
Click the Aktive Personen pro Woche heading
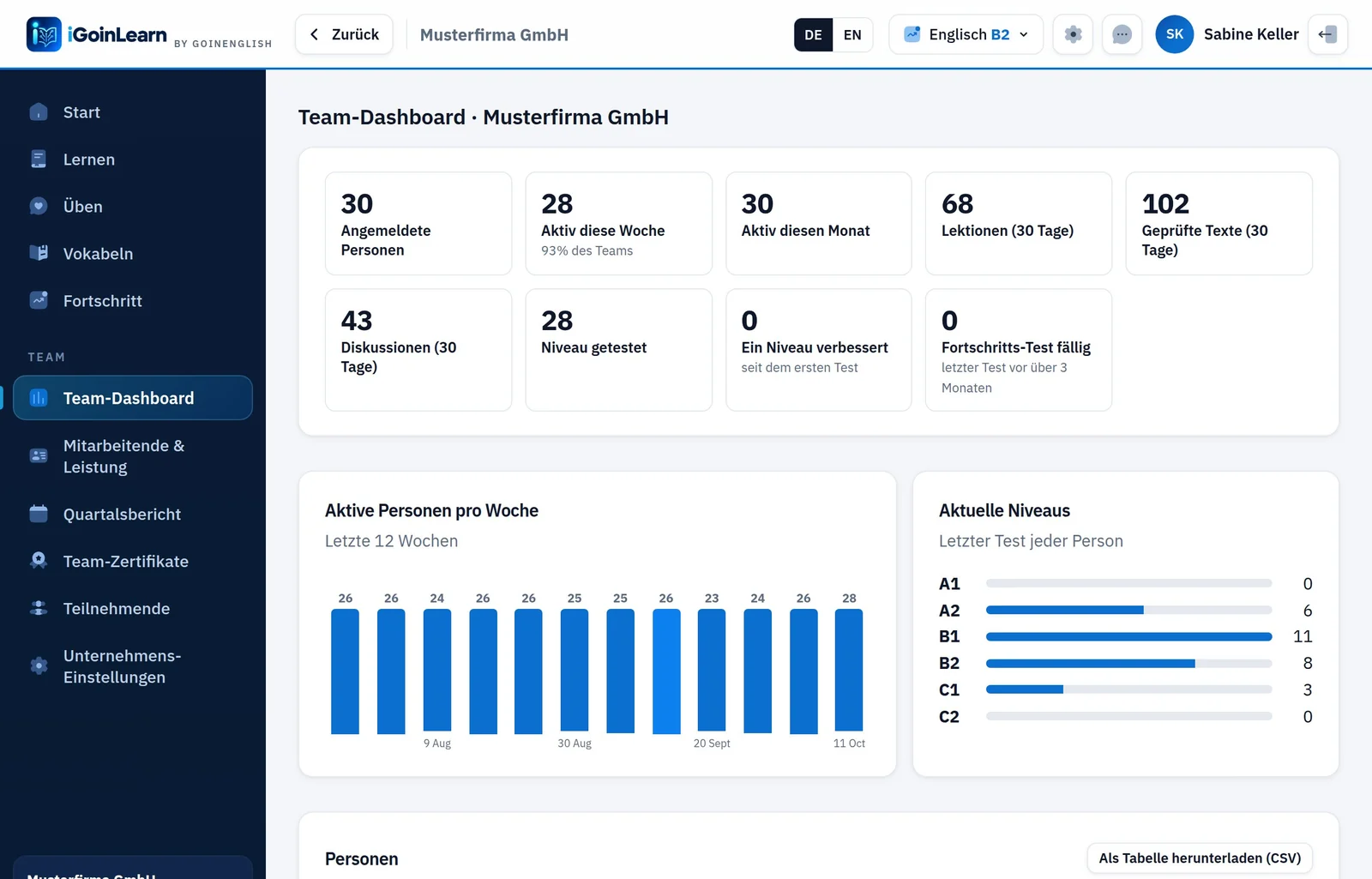click(431, 510)
